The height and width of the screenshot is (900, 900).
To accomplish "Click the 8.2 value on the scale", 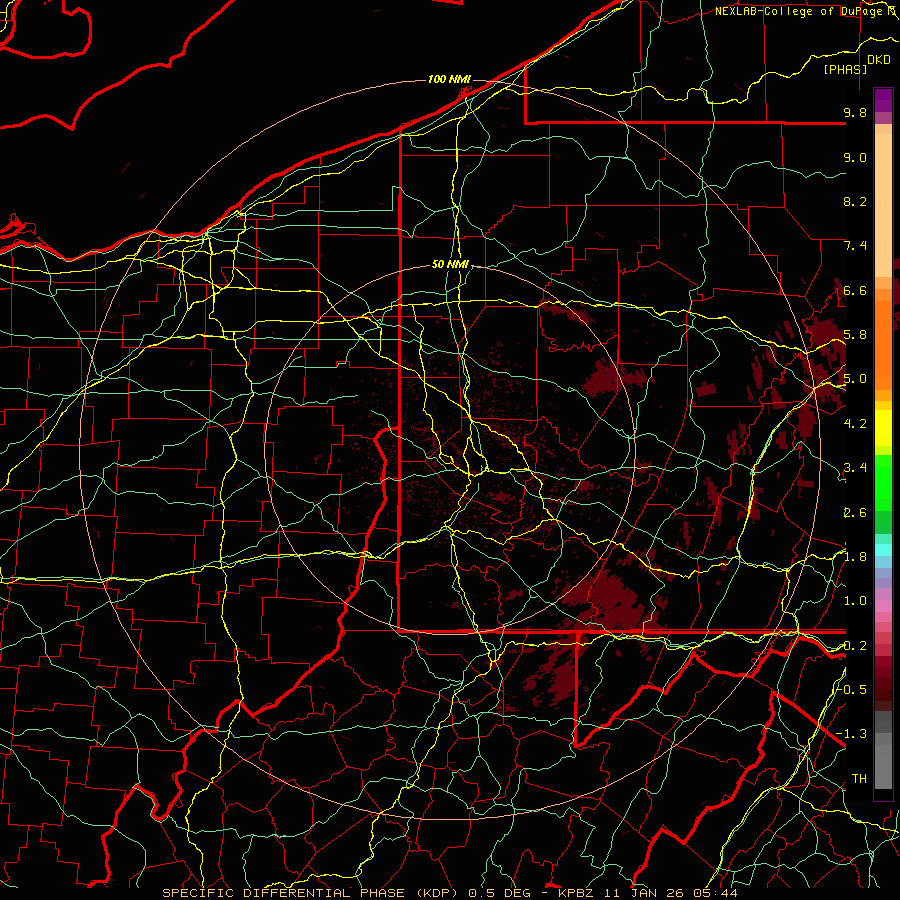I will pyautogui.click(x=855, y=201).
